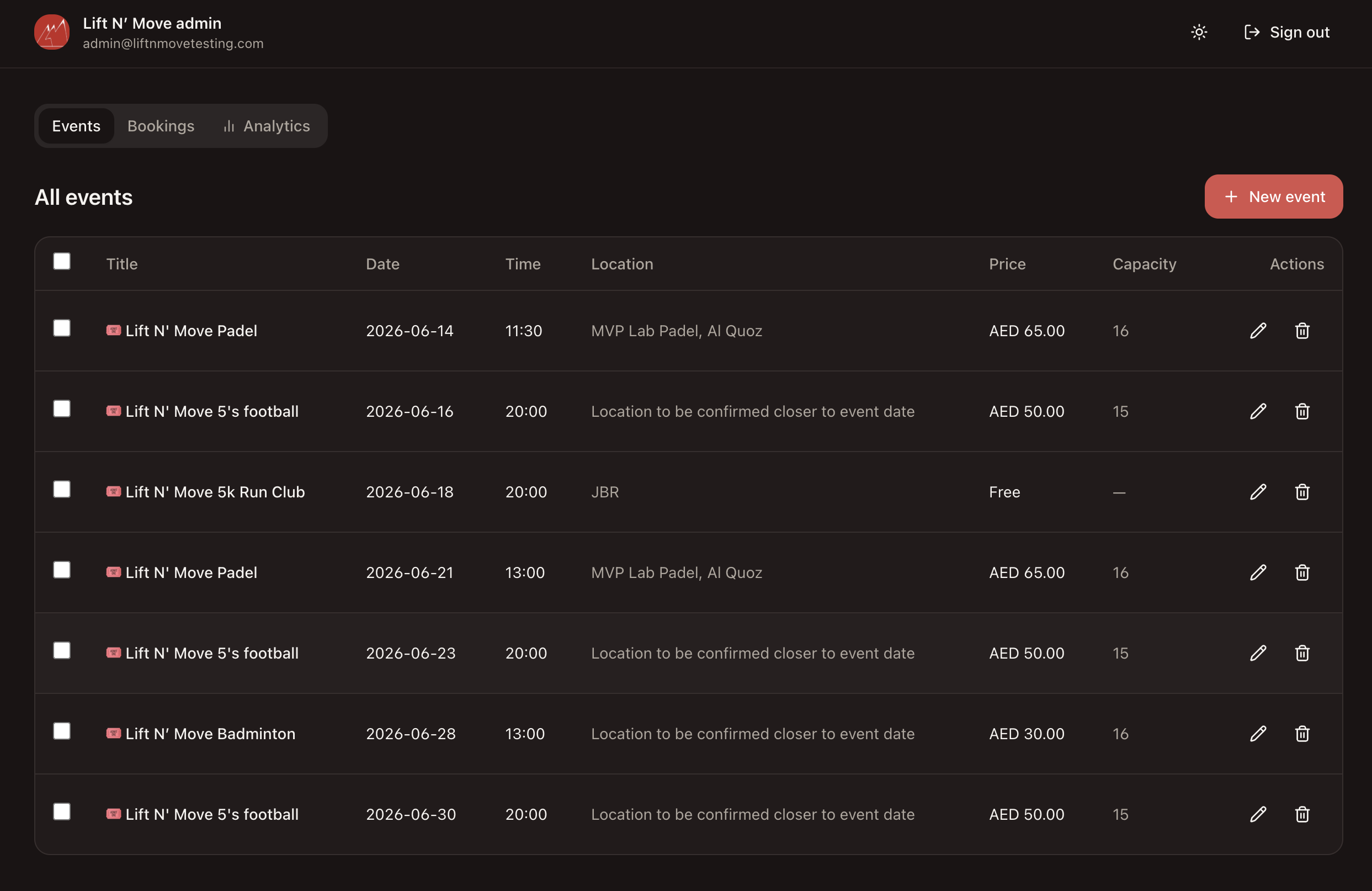This screenshot has width=1372, height=891.
Task: Edit the Padel event on 2026-06-14
Action: [1258, 331]
